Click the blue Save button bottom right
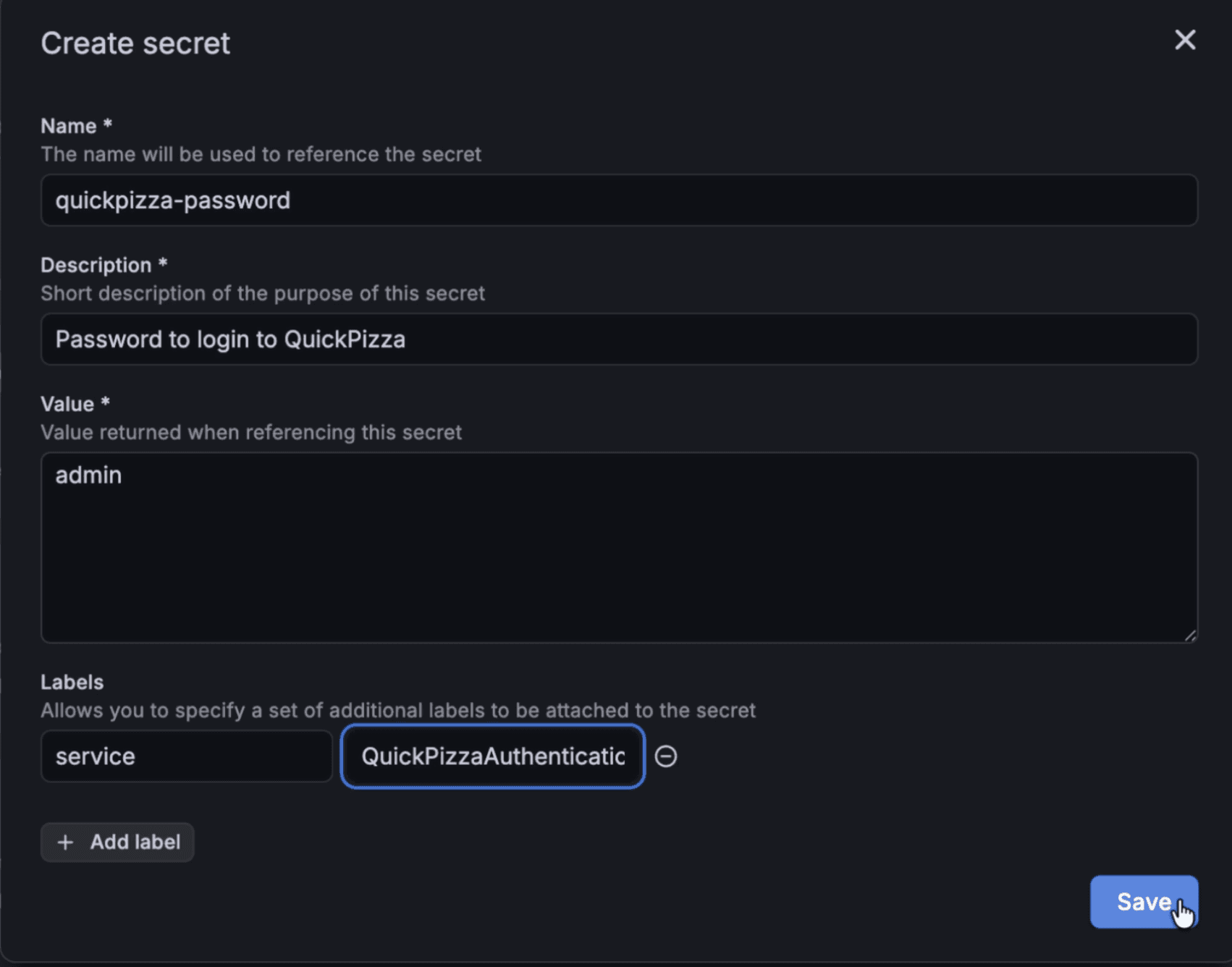This screenshot has height=967, width=1232. 1144,901
